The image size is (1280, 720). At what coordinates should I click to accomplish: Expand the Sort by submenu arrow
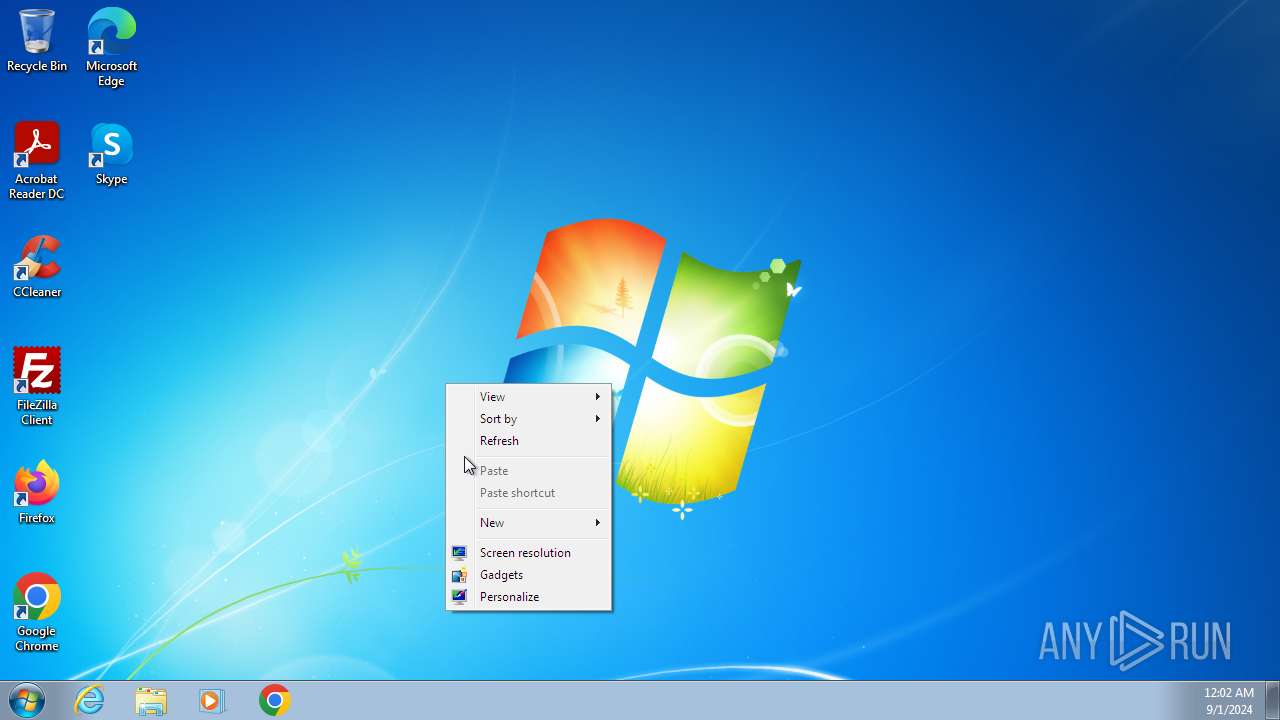point(598,419)
